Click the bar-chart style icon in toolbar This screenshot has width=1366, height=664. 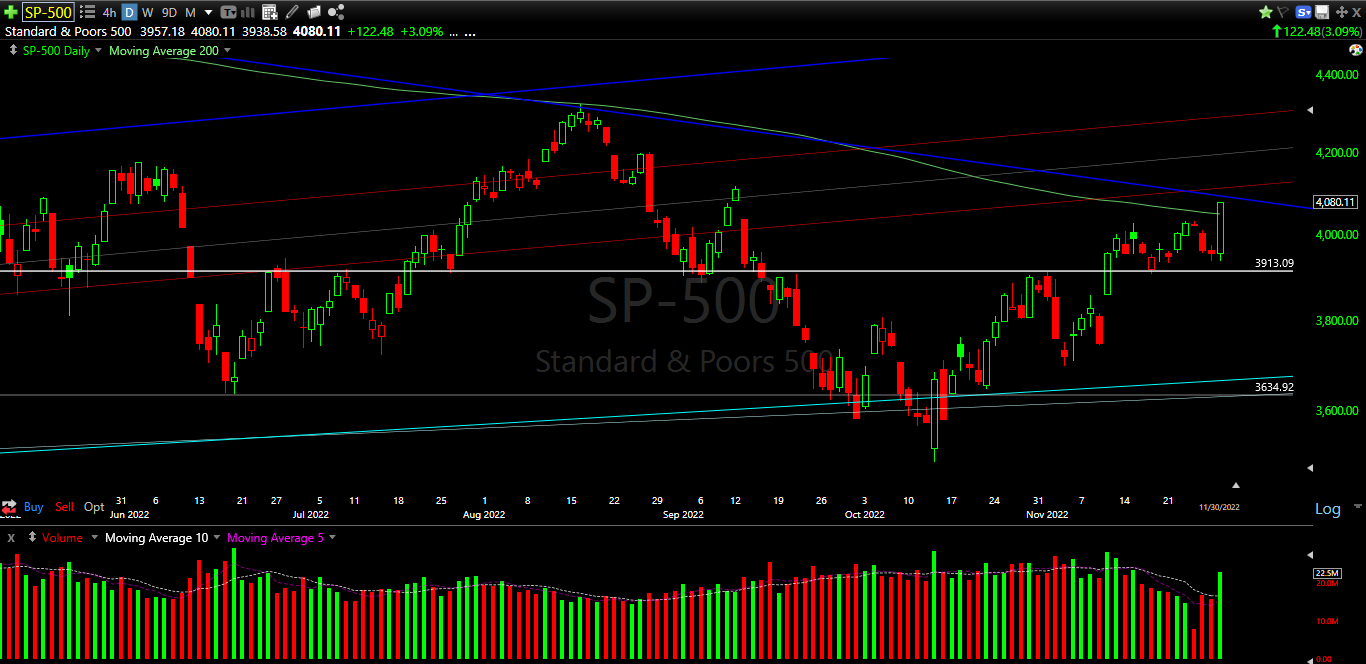coord(247,12)
